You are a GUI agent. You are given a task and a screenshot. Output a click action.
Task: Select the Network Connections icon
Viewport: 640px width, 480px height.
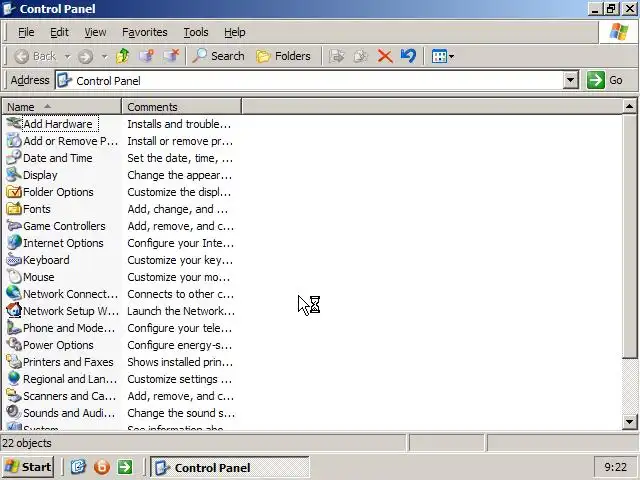(14, 294)
